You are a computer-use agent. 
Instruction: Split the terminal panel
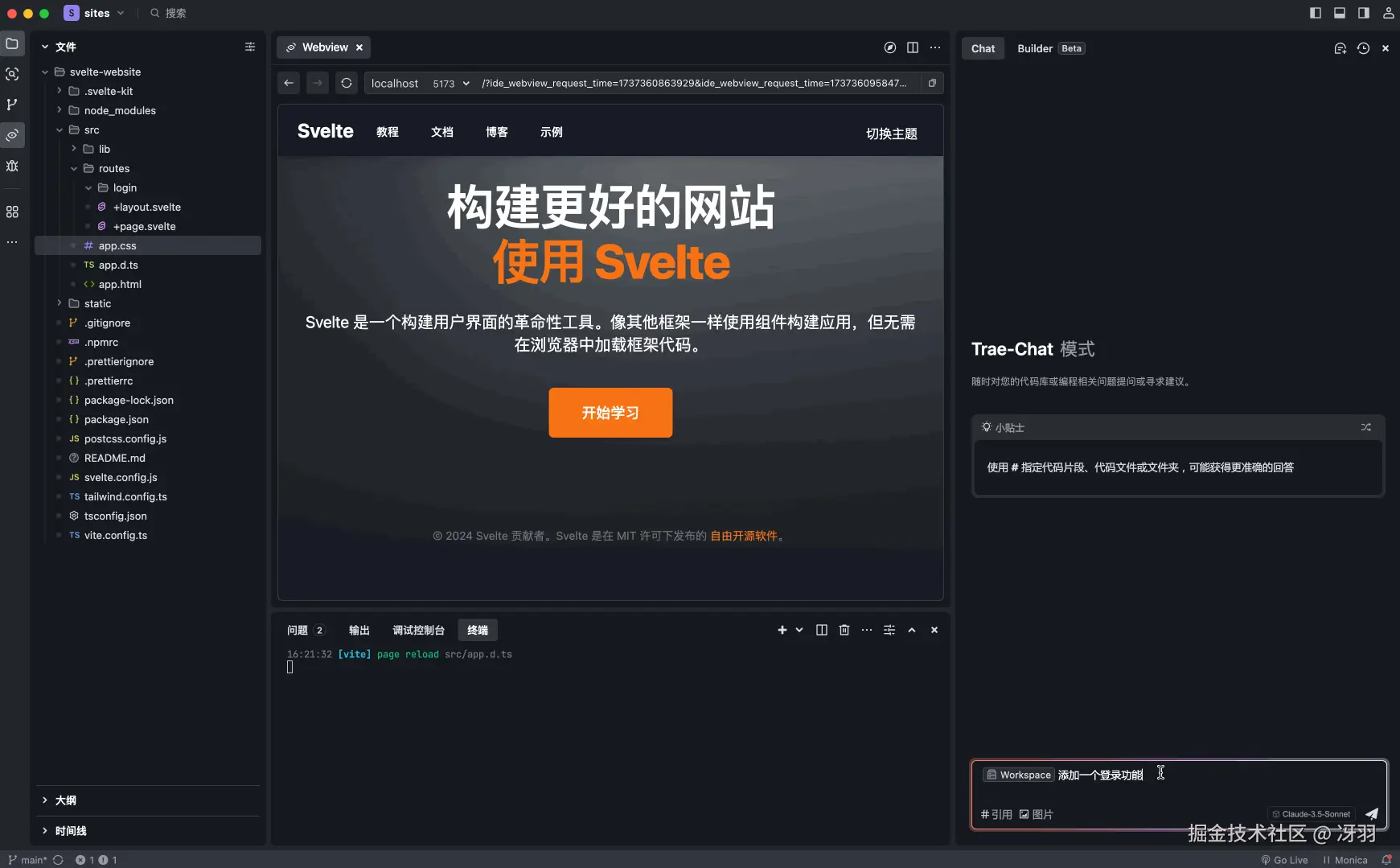(x=822, y=630)
